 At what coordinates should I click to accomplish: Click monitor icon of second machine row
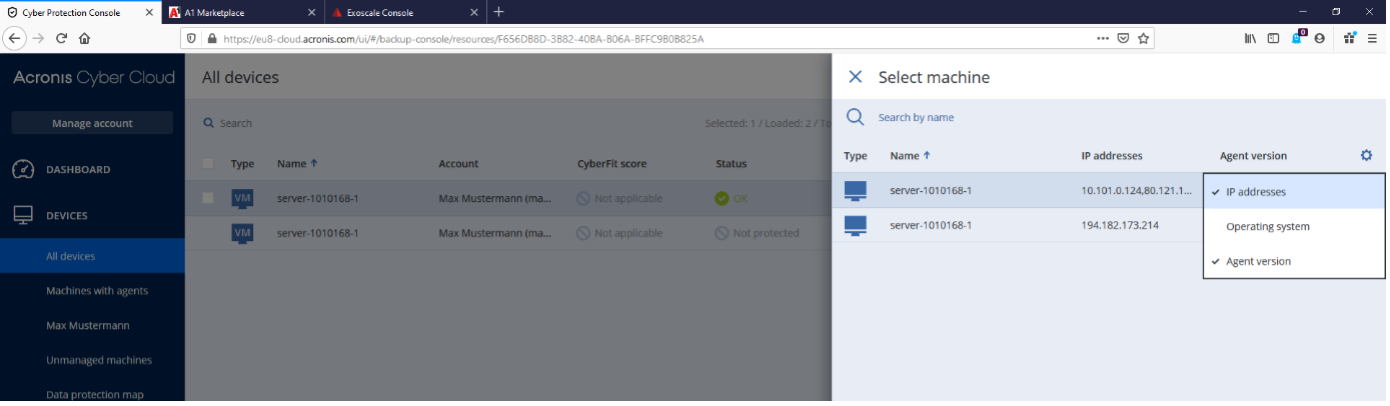[x=855, y=225]
